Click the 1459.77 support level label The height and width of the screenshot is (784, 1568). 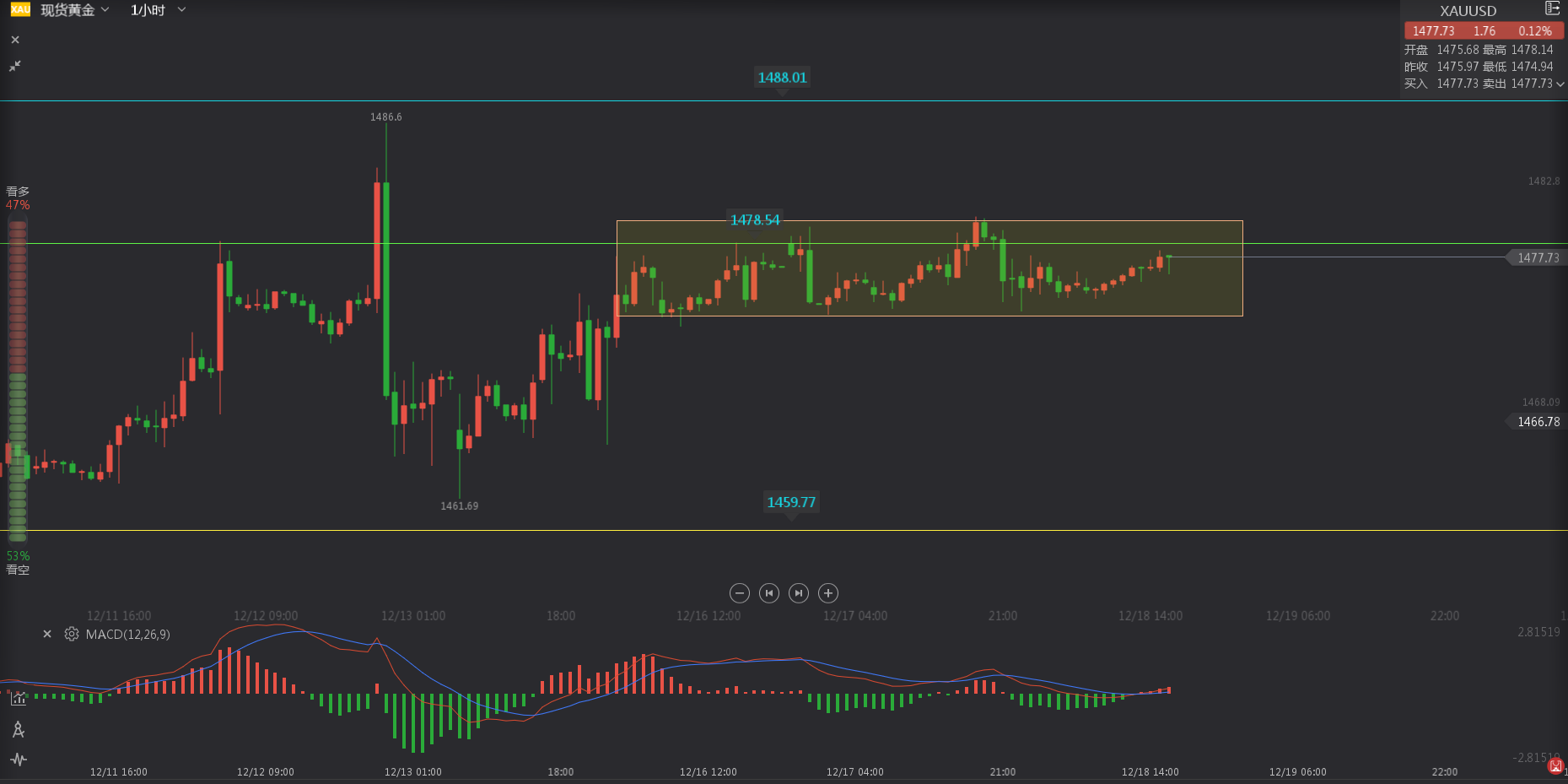point(791,502)
